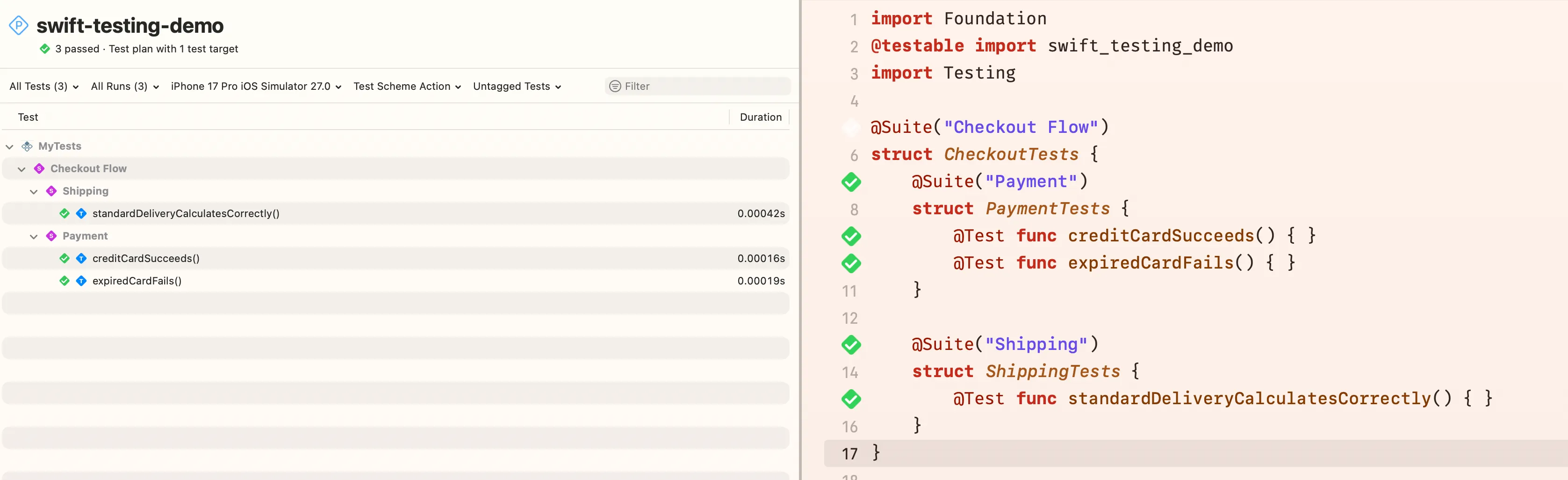This screenshot has width=1568, height=480.
Task: Click the purple suite icon for Payment
Action: pos(51,236)
